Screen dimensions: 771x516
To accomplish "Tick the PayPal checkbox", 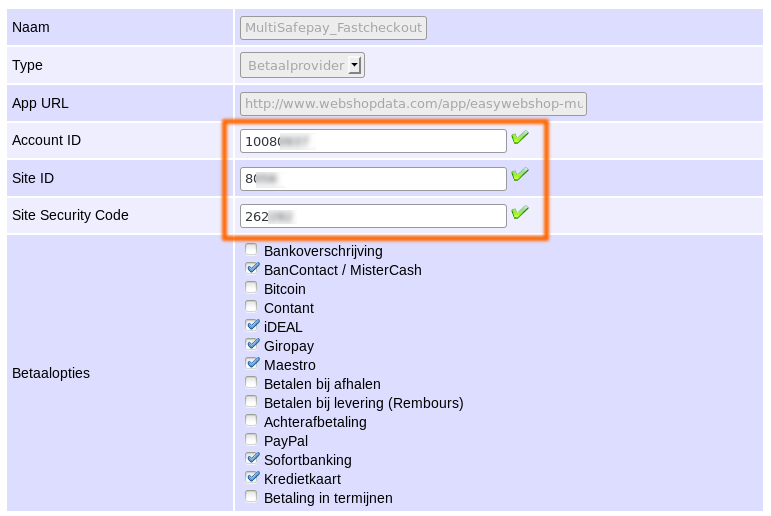I will (x=251, y=439).
